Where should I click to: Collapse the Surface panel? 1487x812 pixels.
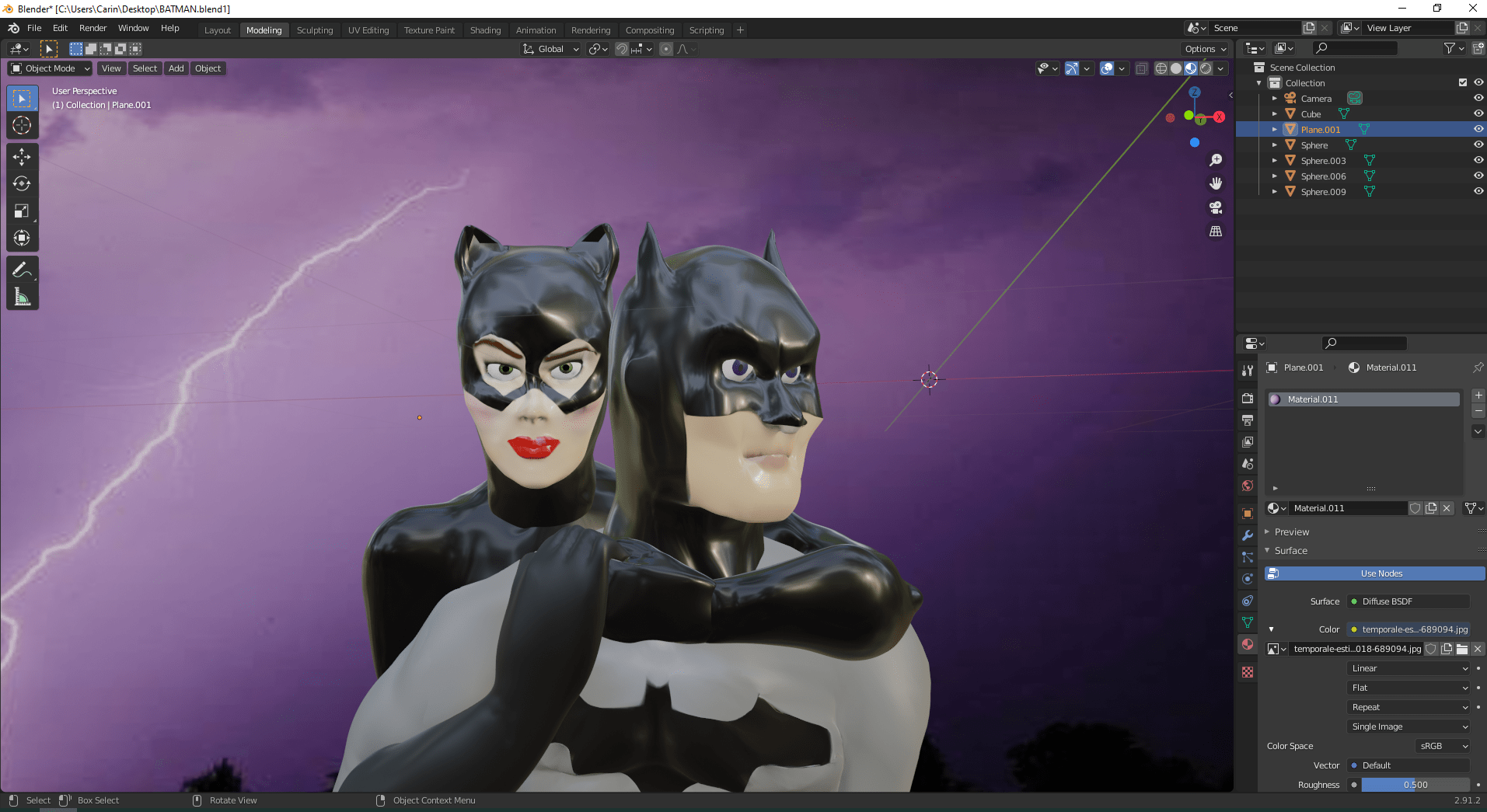pos(1290,551)
